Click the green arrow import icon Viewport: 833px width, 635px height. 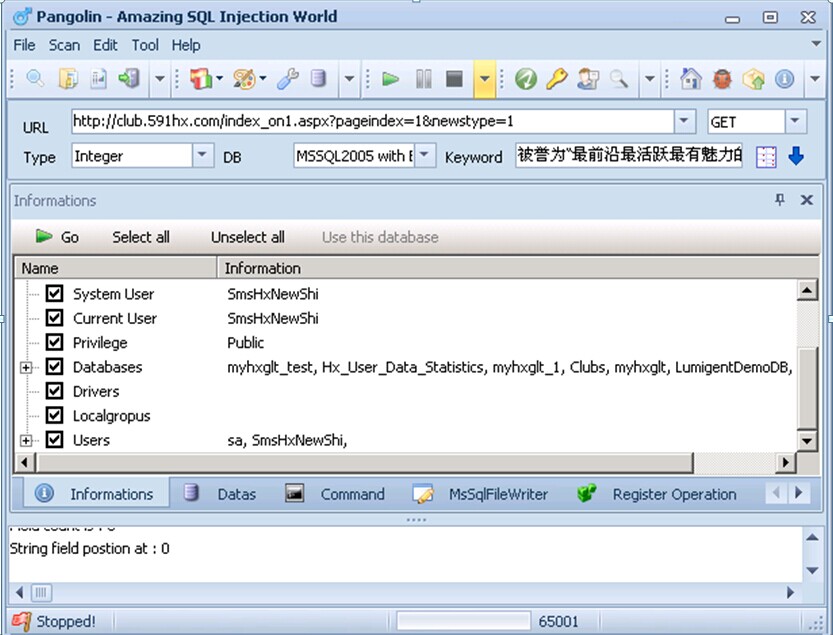[129, 79]
